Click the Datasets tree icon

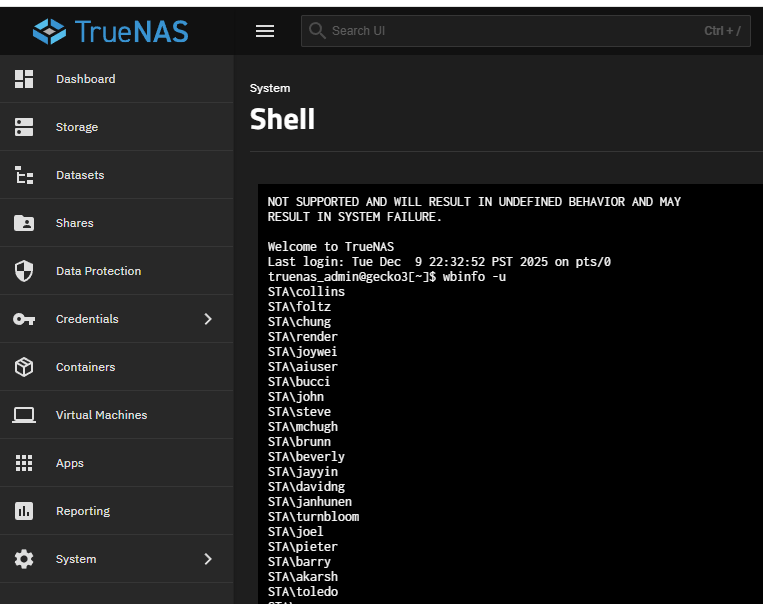point(24,175)
